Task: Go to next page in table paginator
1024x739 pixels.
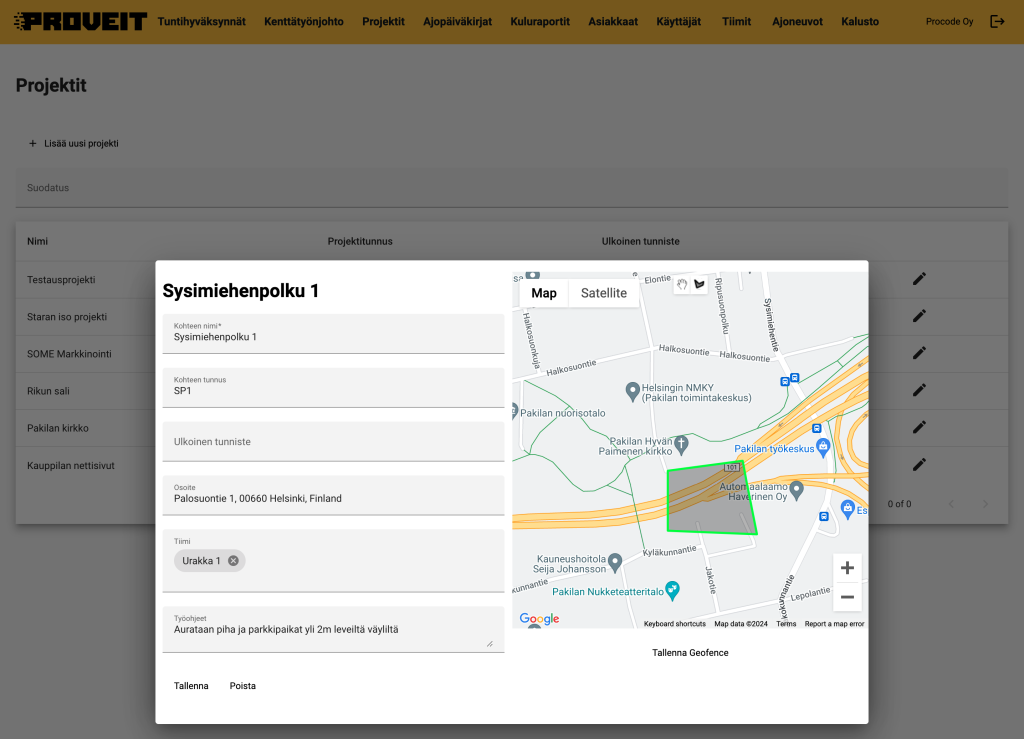Action: point(985,504)
